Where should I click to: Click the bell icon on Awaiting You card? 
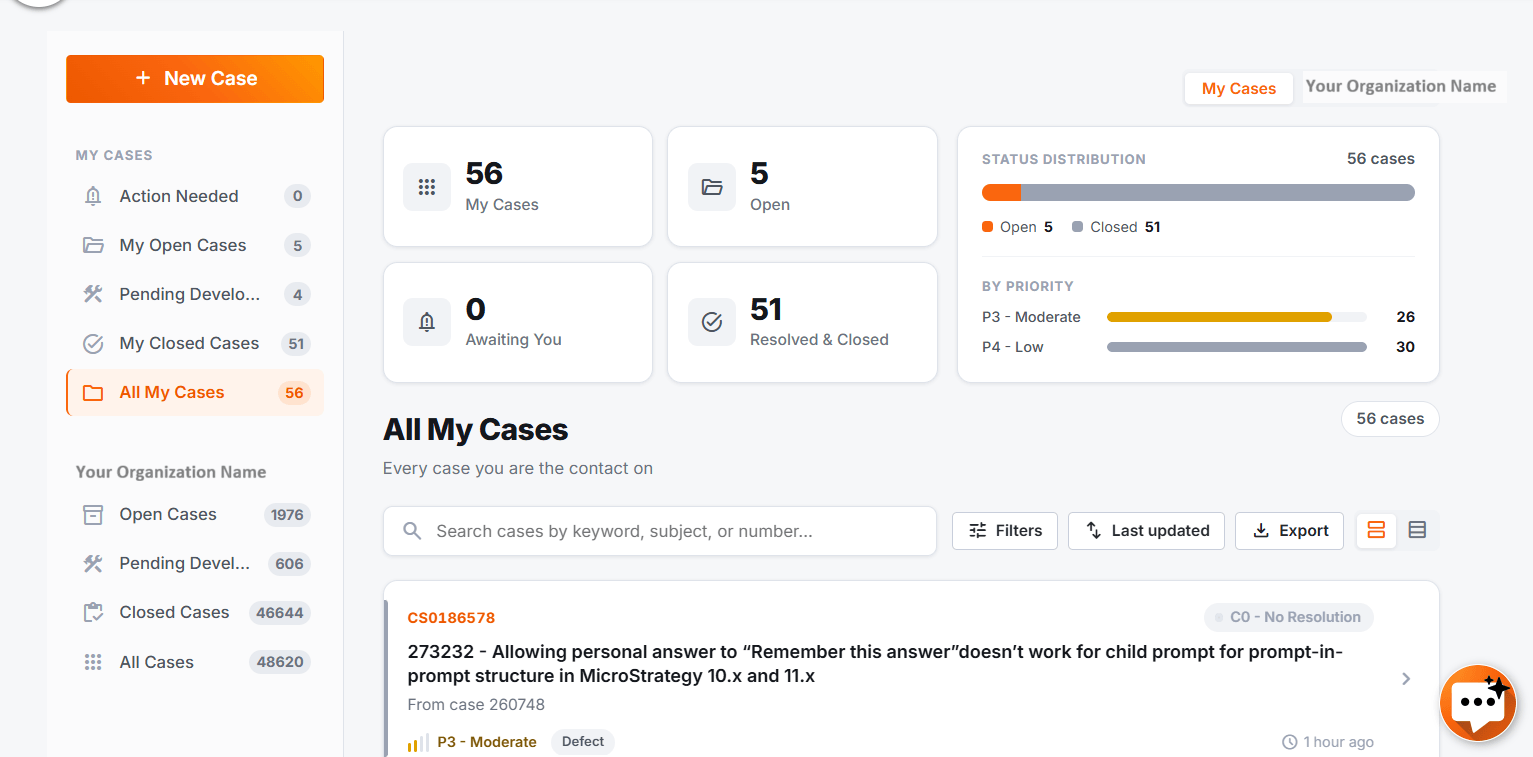pos(427,322)
